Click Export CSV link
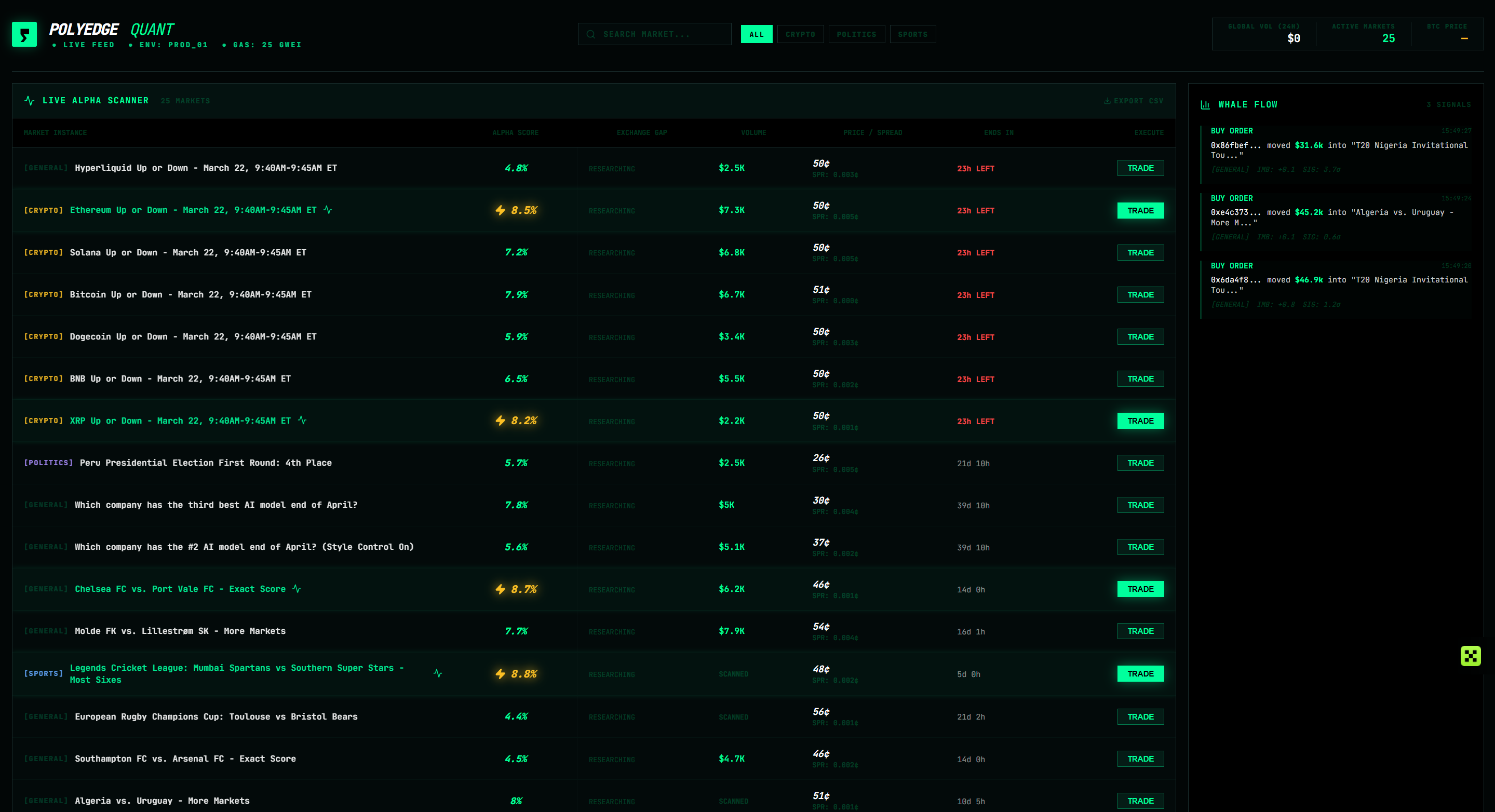Image resolution: width=1495 pixels, height=812 pixels. 1134,101
